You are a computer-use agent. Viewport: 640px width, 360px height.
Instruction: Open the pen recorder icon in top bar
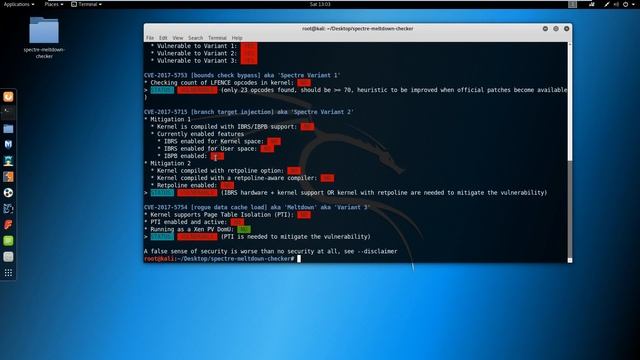tap(607, 4)
